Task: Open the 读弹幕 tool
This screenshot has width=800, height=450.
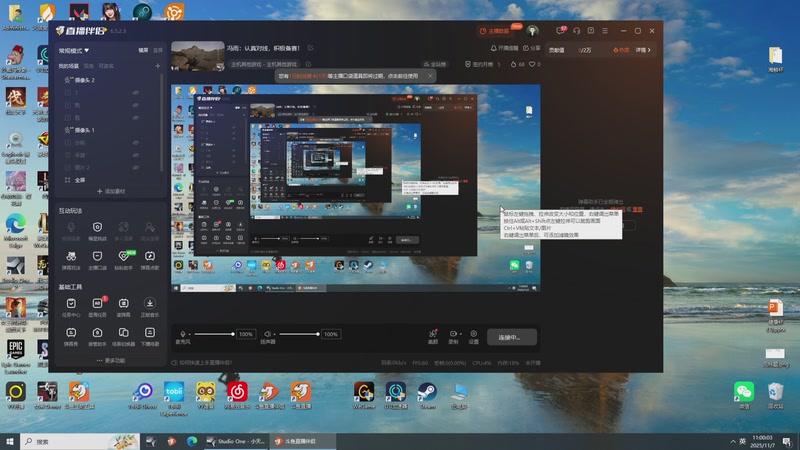Action: 123,307
